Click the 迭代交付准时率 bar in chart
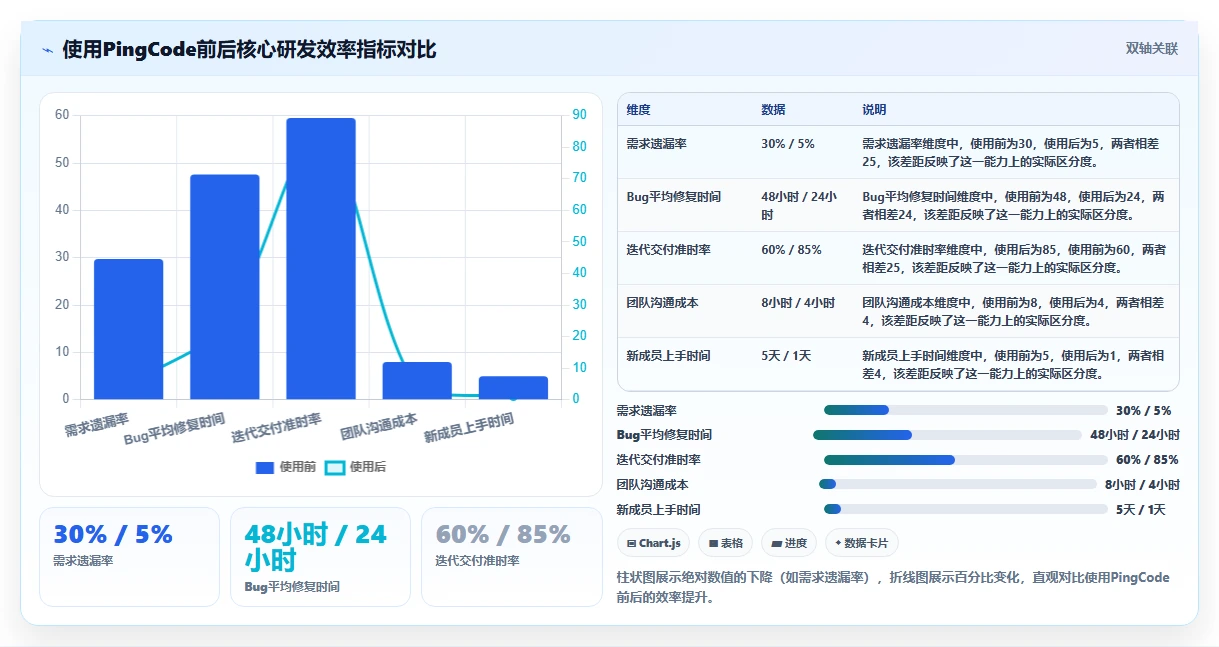 (x=321, y=259)
